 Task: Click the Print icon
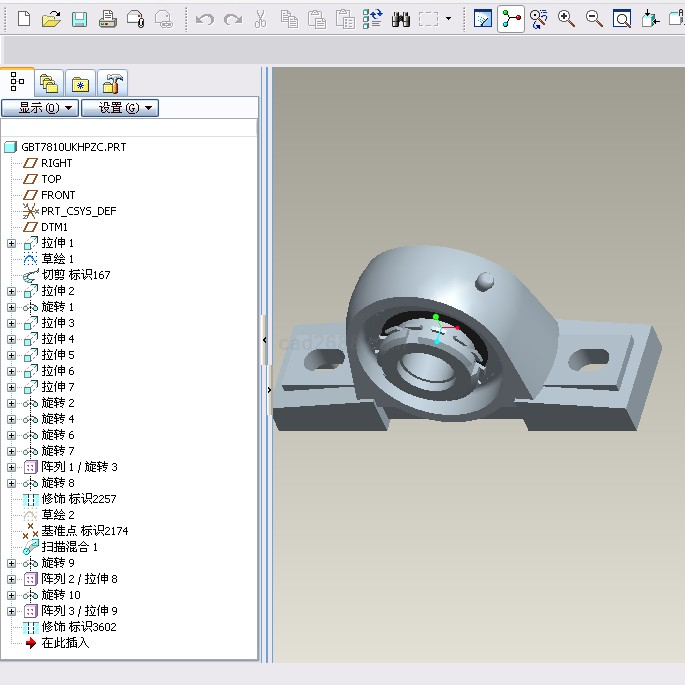(x=107, y=19)
